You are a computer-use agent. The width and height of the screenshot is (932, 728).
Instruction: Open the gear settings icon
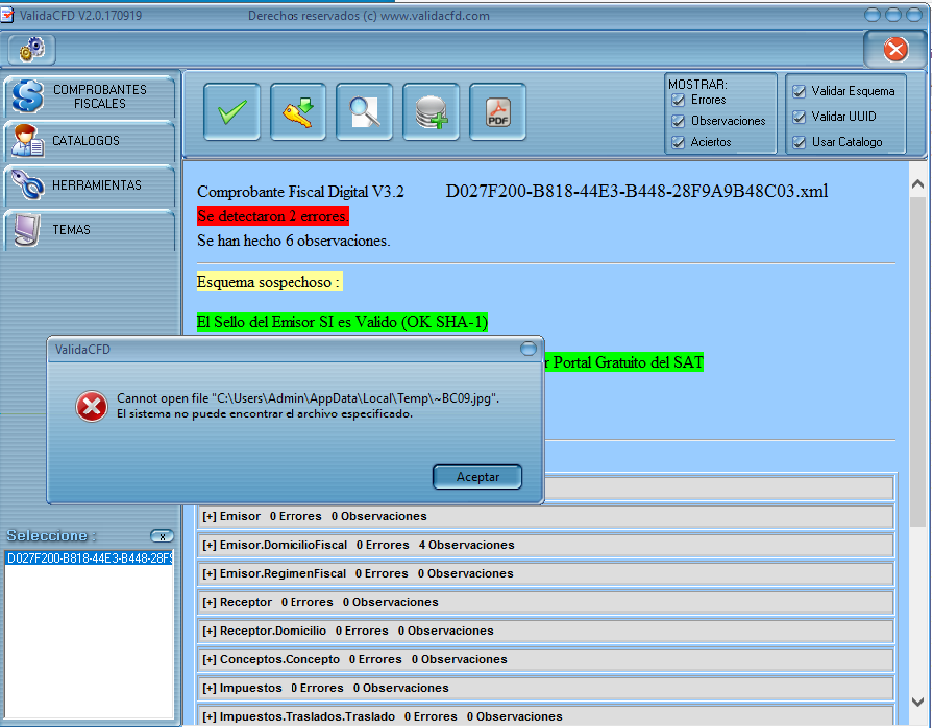(32, 49)
